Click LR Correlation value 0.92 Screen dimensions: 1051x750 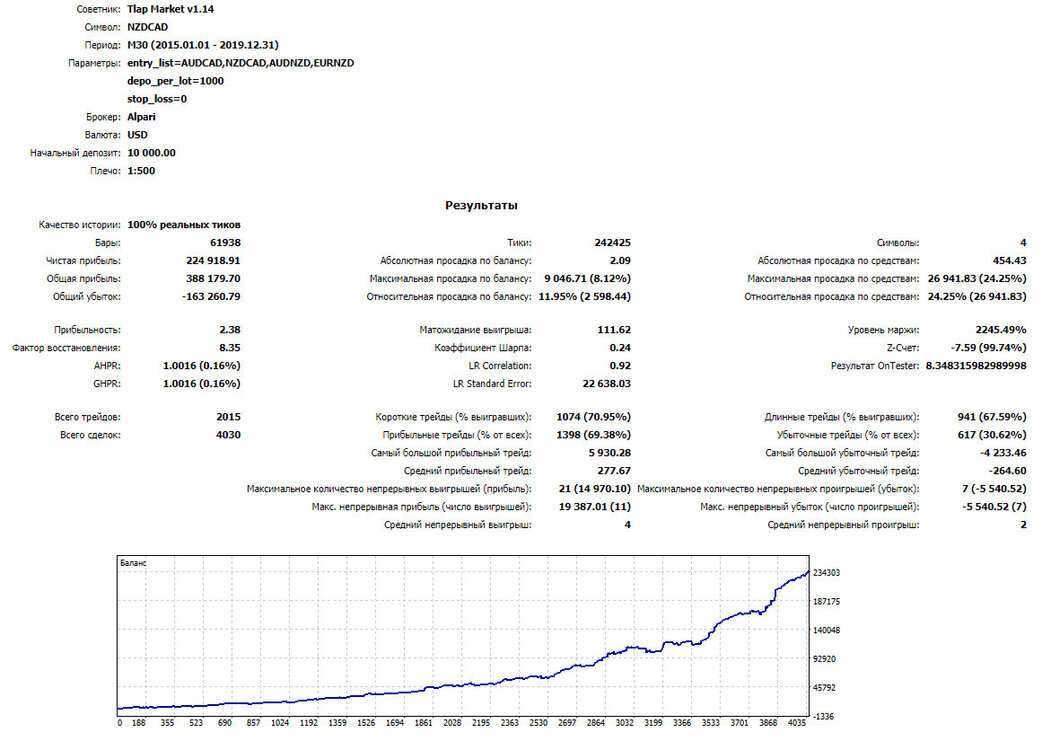tap(621, 366)
